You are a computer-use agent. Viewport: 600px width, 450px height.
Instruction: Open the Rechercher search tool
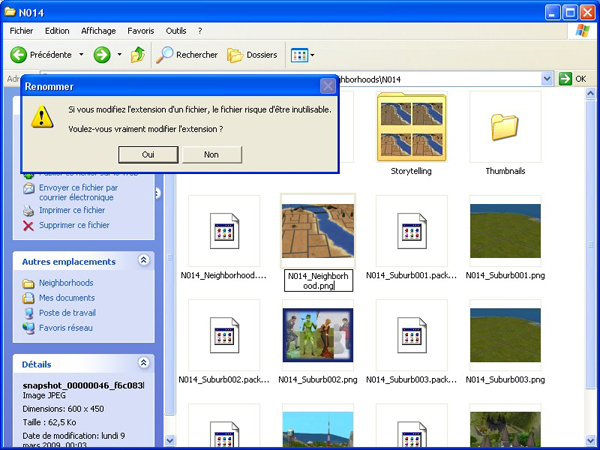click(x=187, y=55)
